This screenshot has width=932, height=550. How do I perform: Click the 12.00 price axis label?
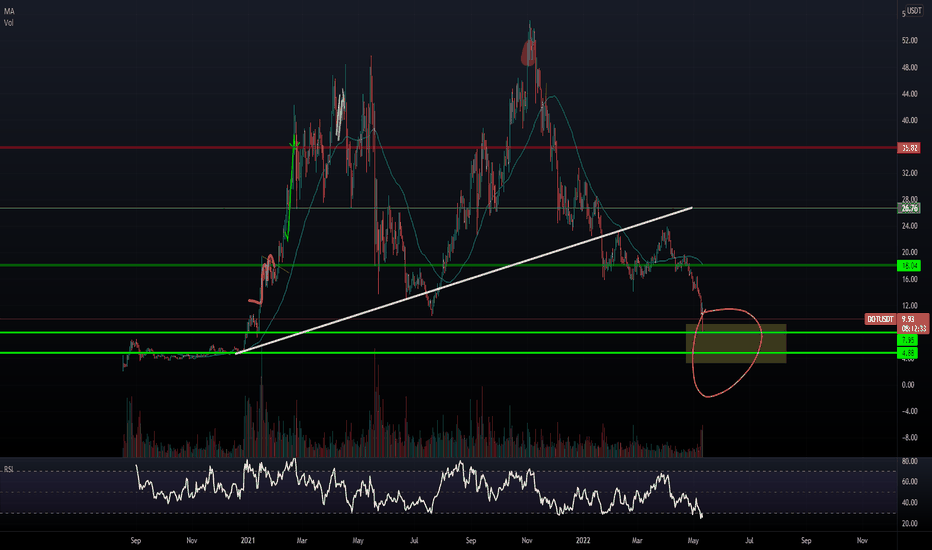pos(909,306)
